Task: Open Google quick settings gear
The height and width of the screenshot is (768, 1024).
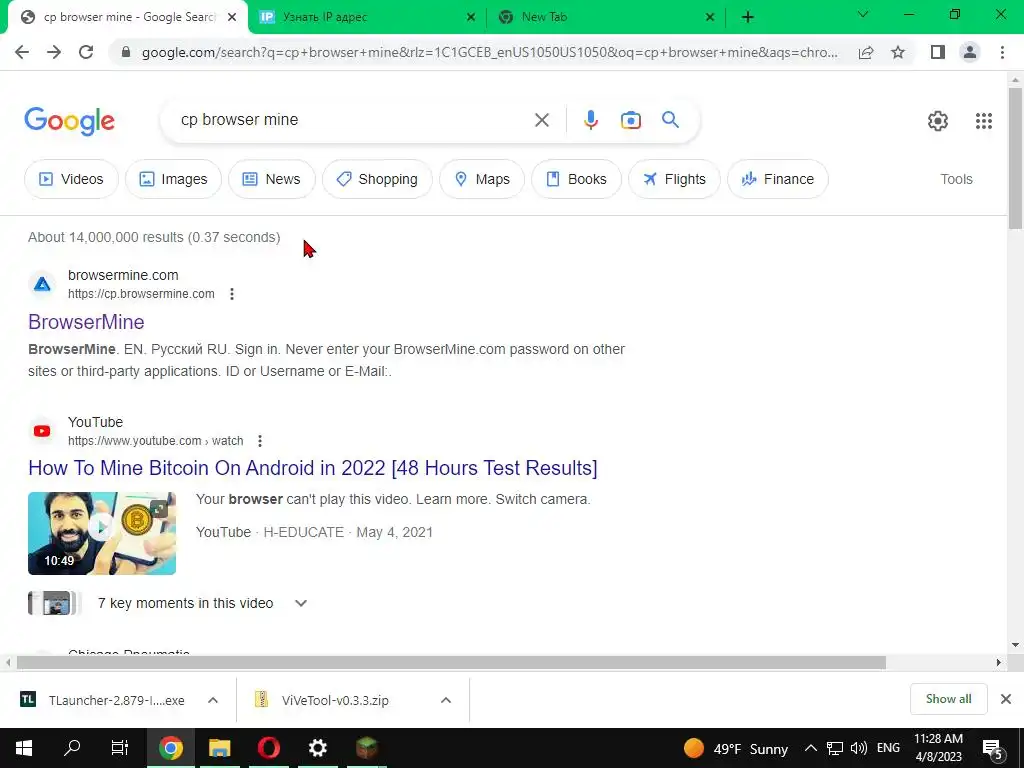Action: click(x=938, y=121)
